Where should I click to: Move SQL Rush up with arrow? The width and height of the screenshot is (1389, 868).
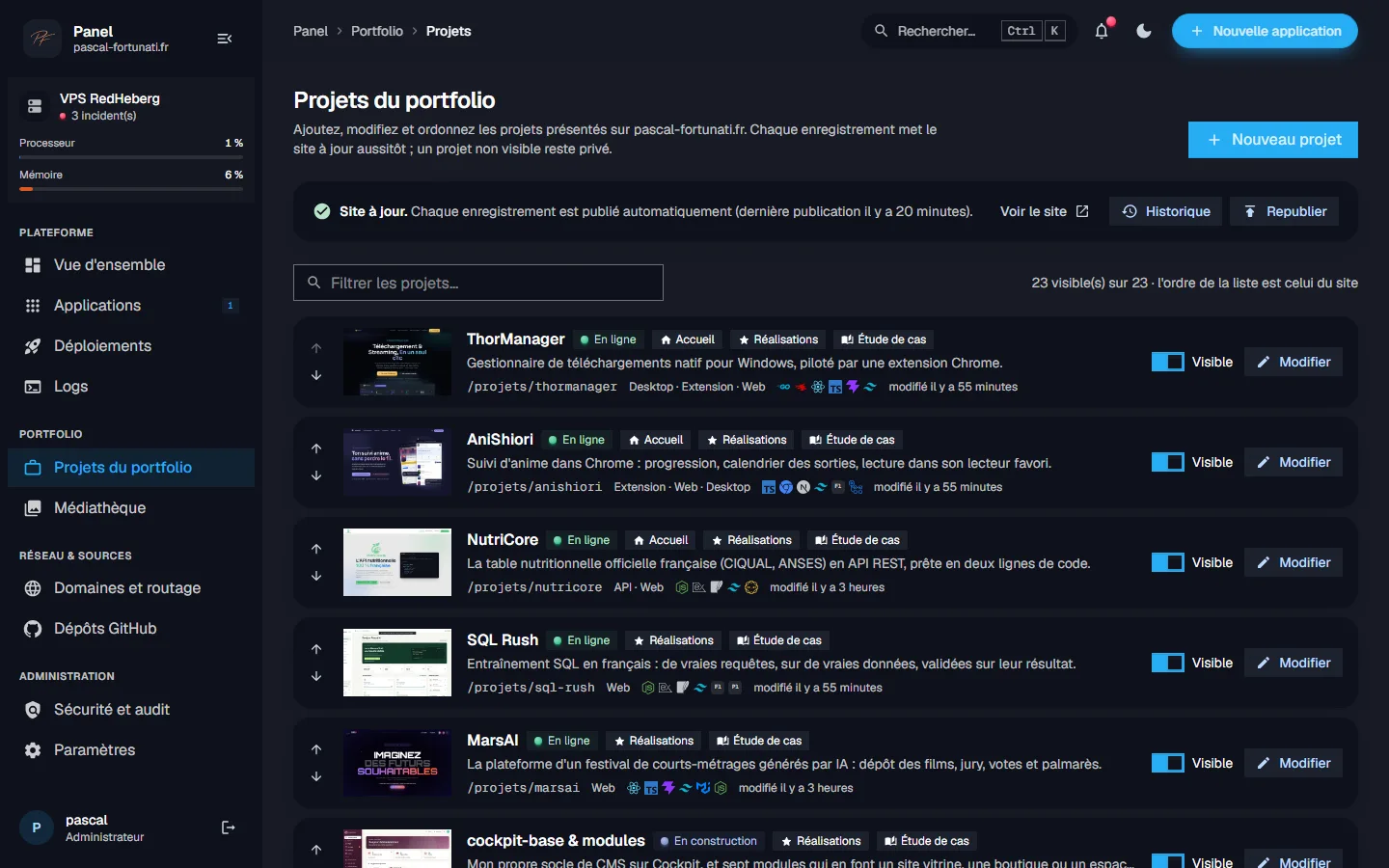coord(316,649)
